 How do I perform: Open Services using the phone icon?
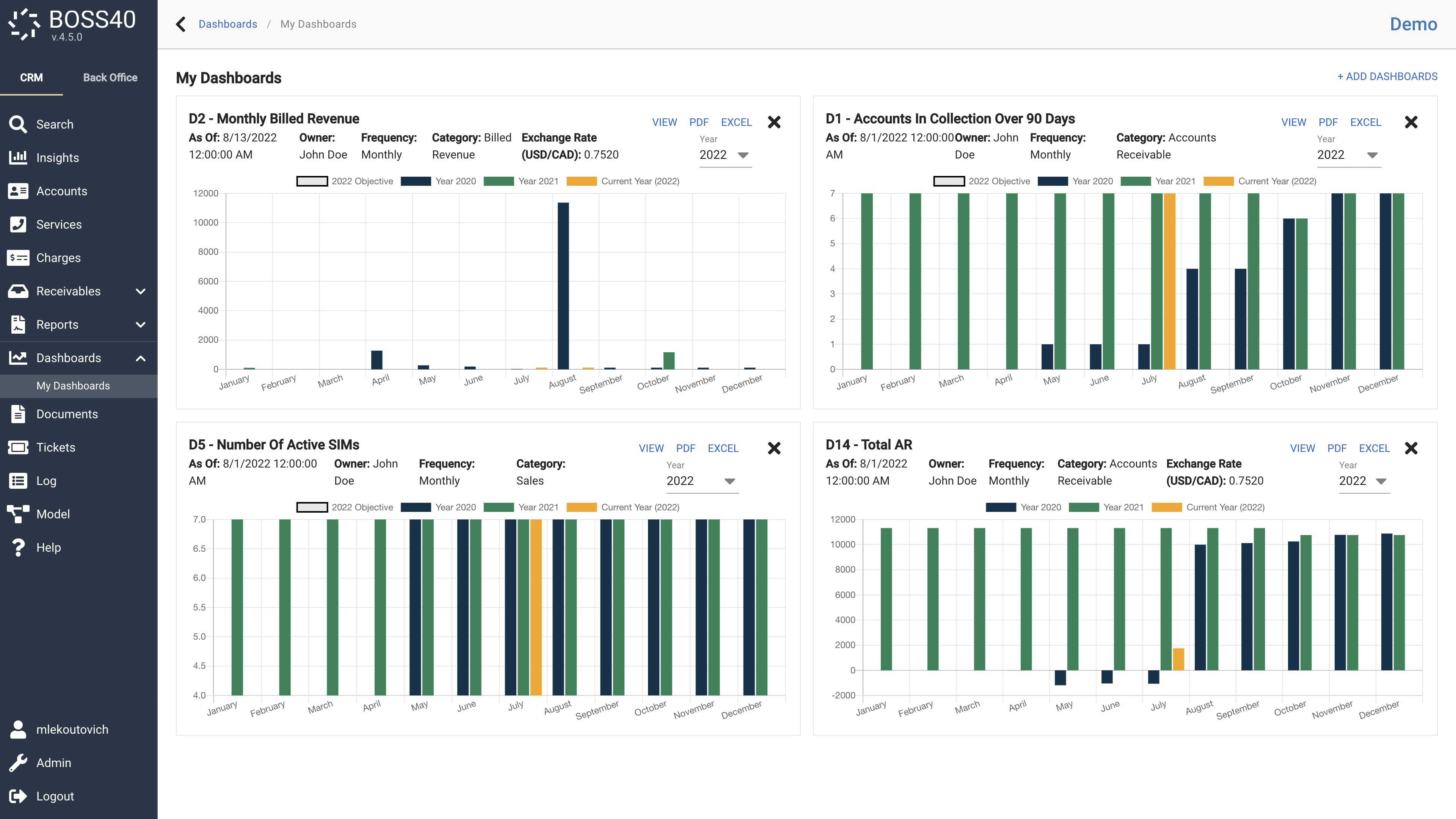[x=18, y=224]
